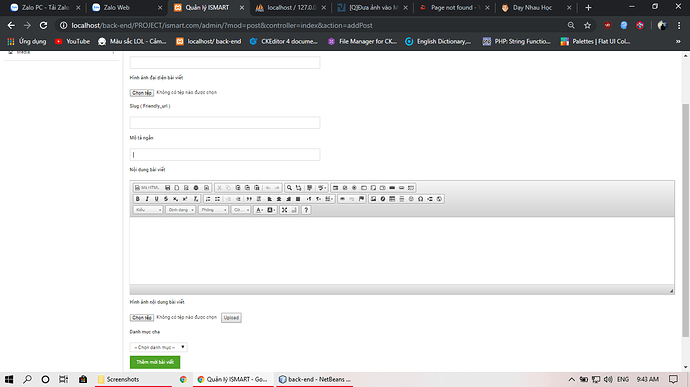Open the About CKEditor question mark icon
Screen dimensions: 690x387
[306, 210]
